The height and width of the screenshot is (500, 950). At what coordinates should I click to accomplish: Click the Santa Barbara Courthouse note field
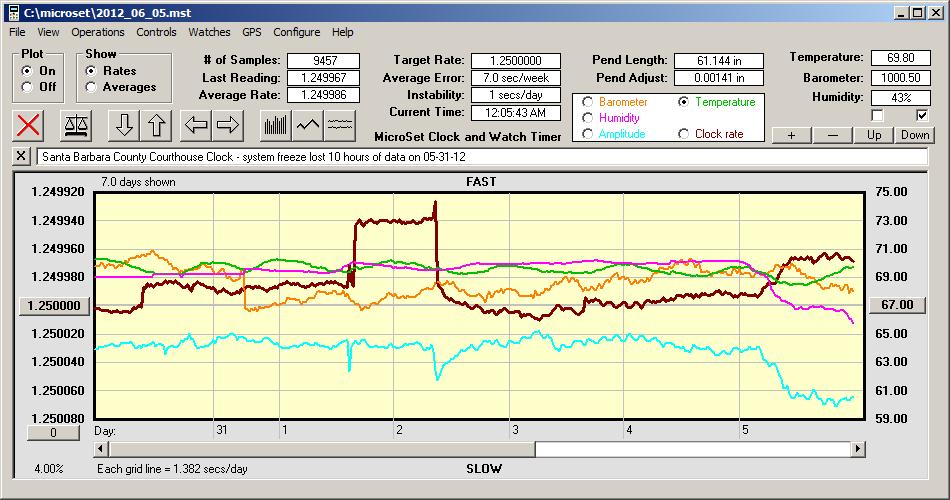click(x=482, y=156)
